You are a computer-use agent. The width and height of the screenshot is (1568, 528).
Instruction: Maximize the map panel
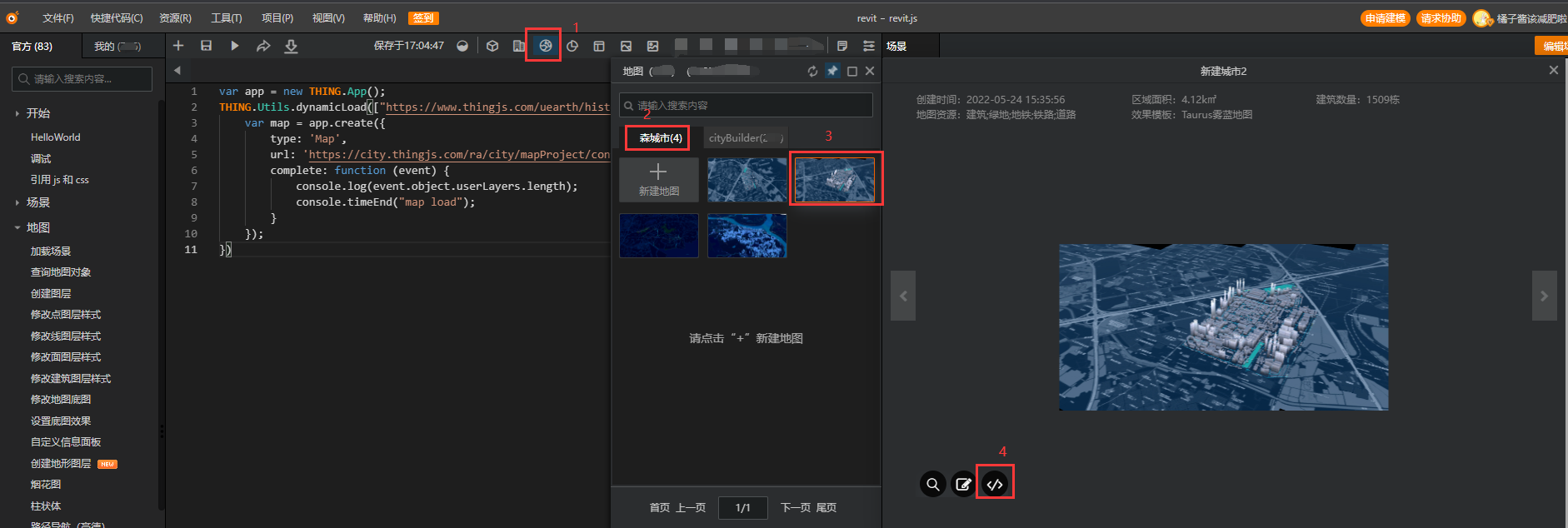(852, 72)
